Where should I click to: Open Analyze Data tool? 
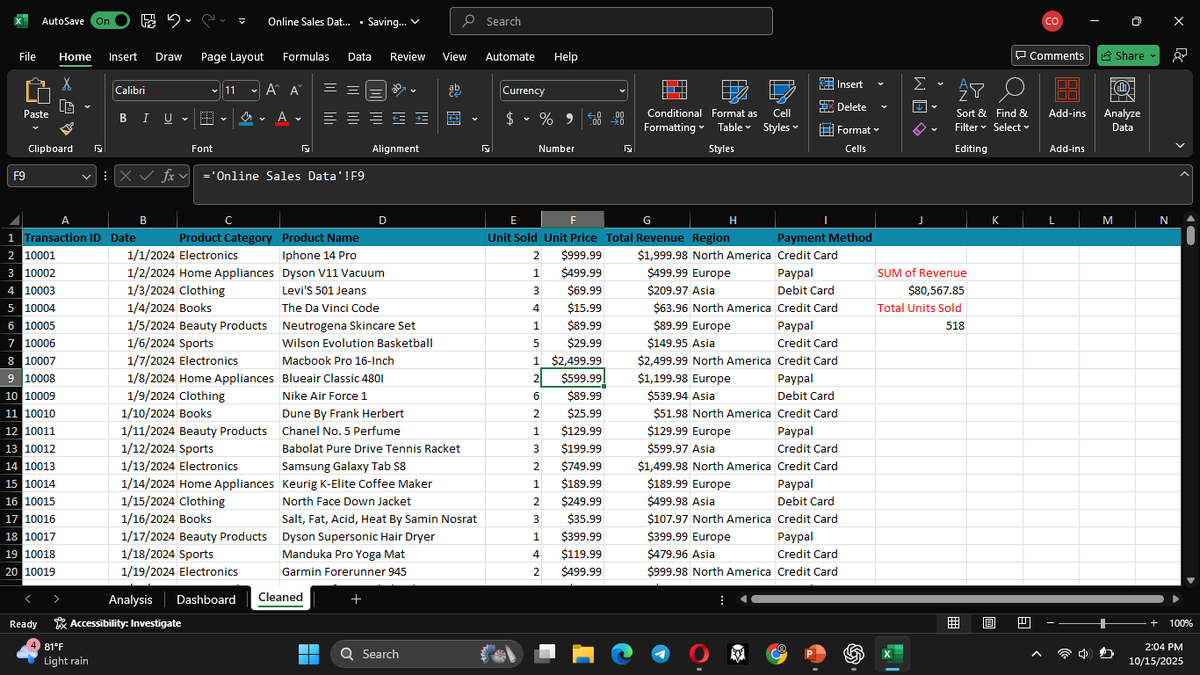[x=1123, y=106]
